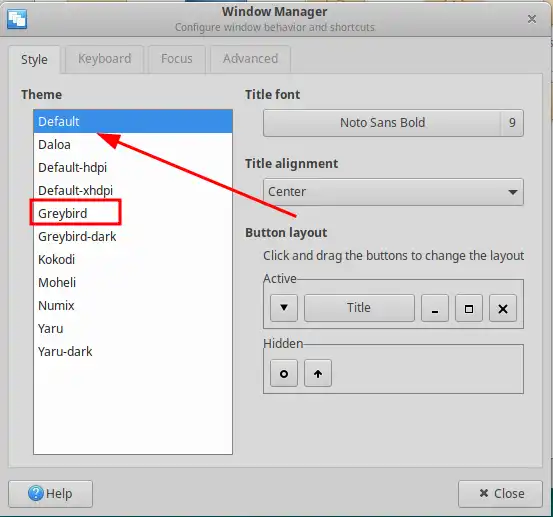Click the Window Manager icon in title bar
553x517 pixels.
pyautogui.click(x=17, y=19)
